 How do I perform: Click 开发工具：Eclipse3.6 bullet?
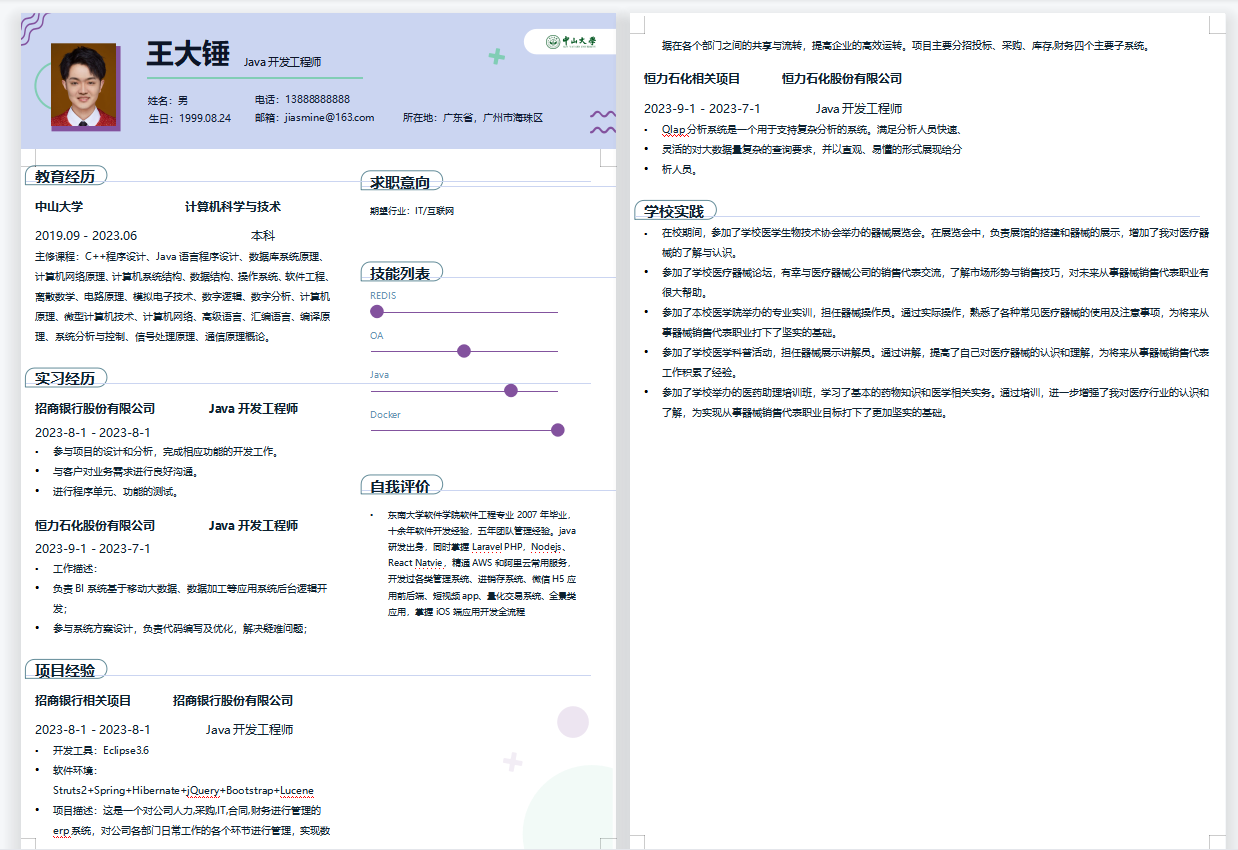coord(101,751)
